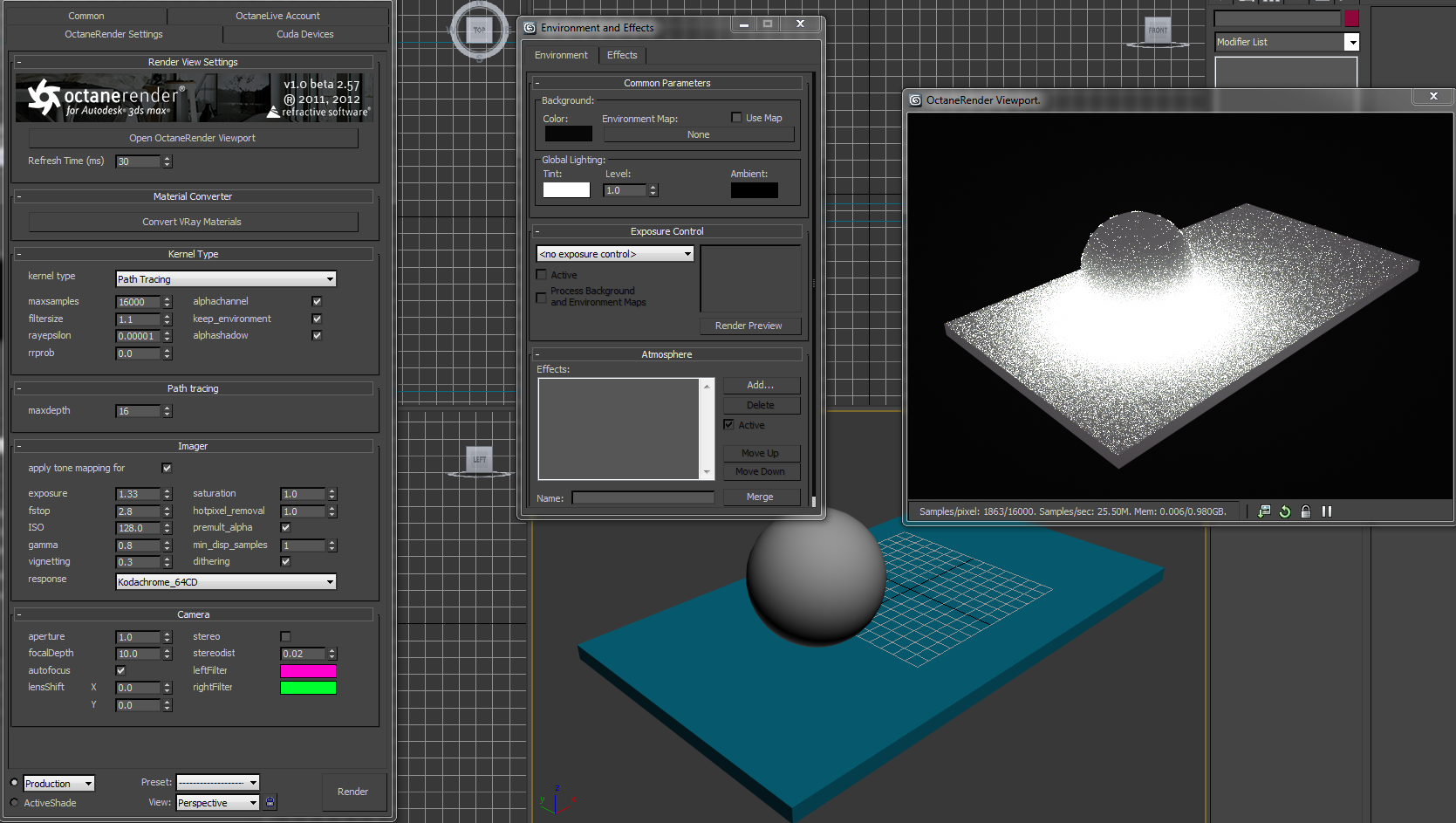Switch to the Cuda Devices tab
This screenshot has width=1456, height=823.
coord(305,34)
